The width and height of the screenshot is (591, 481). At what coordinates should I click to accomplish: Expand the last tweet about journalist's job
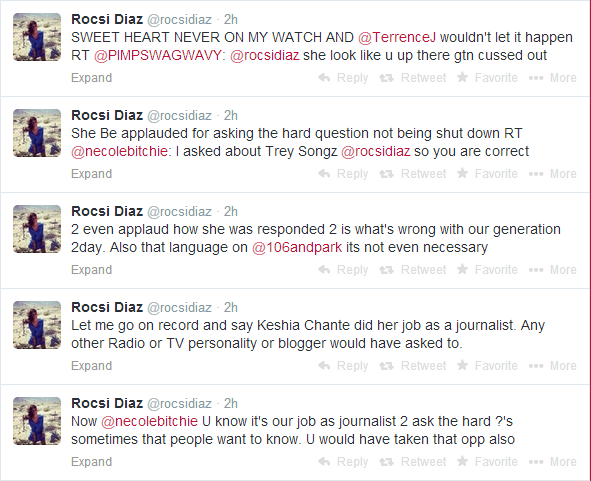pos(92,462)
